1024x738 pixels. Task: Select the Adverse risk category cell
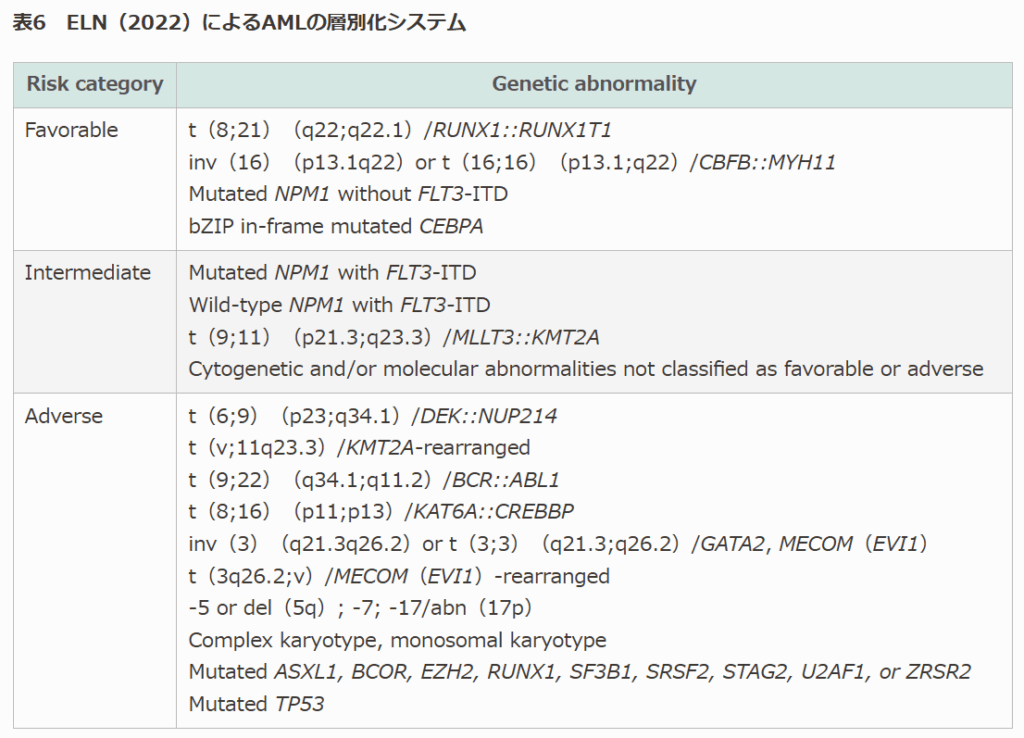pyautogui.click(x=63, y=416)
